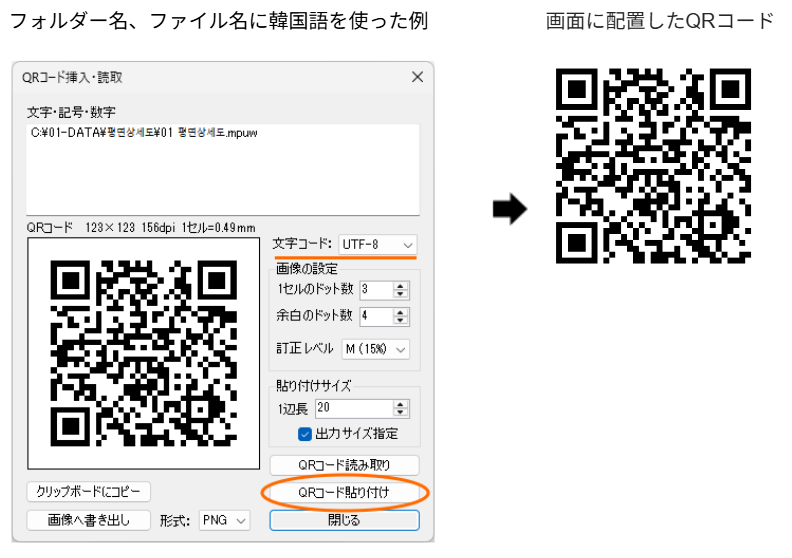Click the 文字・記号・数字 text input area
The width and height of the screenshot is (792, 558).
(x=223, y=169)
